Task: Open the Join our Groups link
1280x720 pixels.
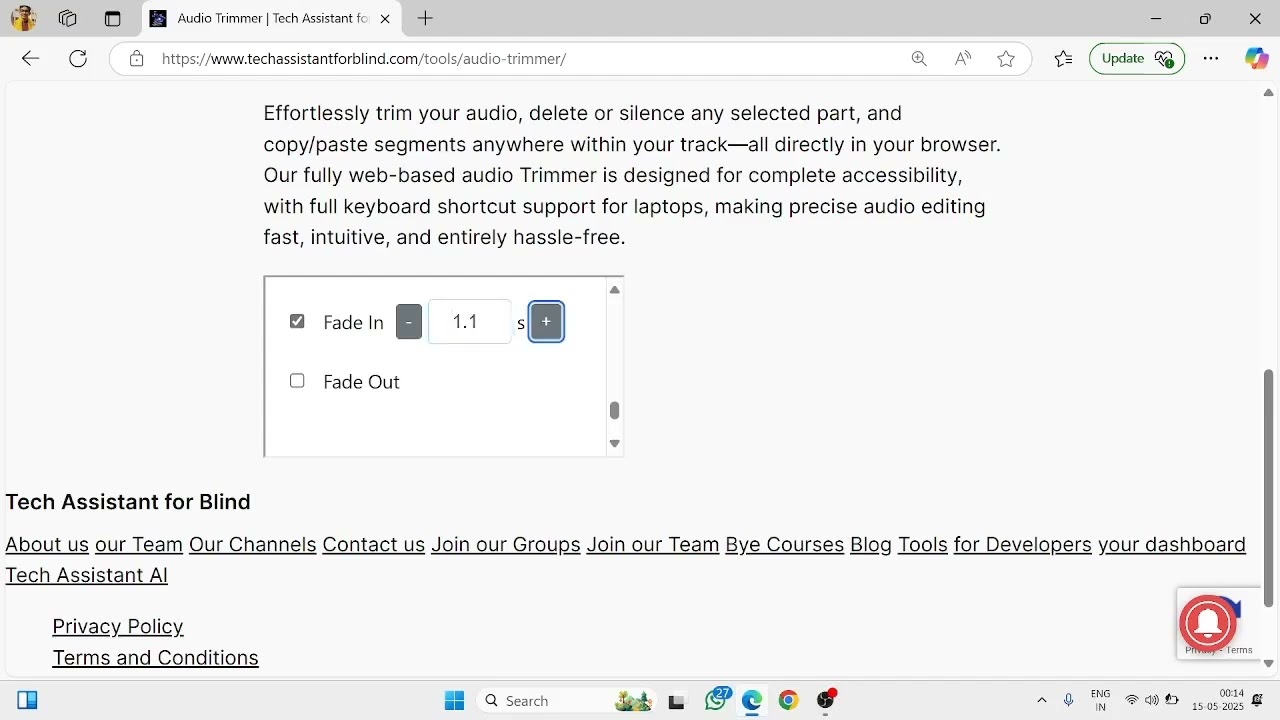Action: [x=505, y=544]
